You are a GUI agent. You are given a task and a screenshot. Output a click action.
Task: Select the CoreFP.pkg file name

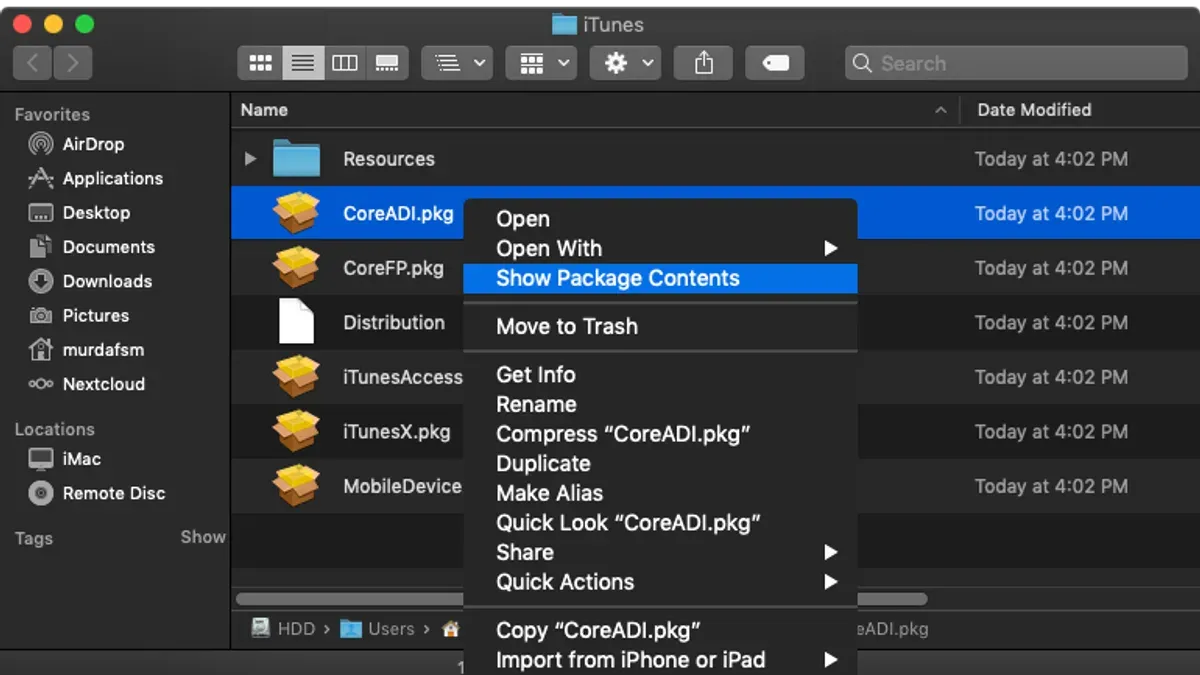point(393,268)
